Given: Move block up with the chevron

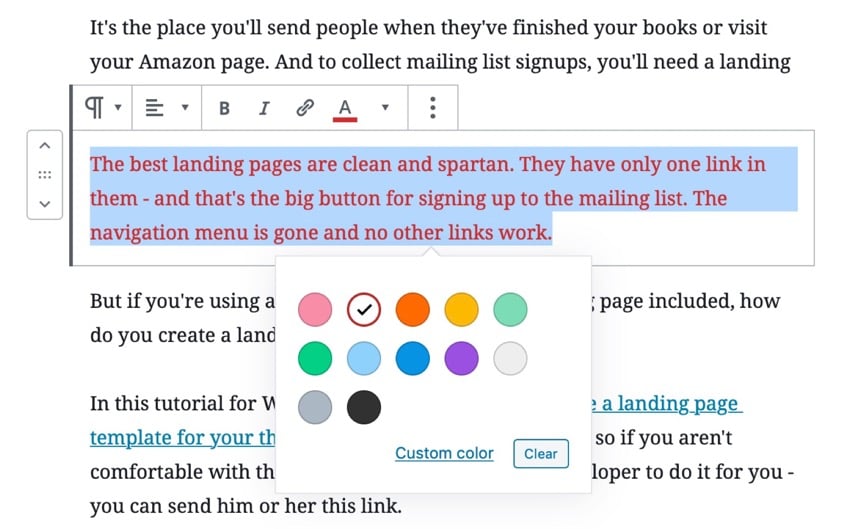Looking at the screenshot, I should pyautogui.click(x=45, y=146).
